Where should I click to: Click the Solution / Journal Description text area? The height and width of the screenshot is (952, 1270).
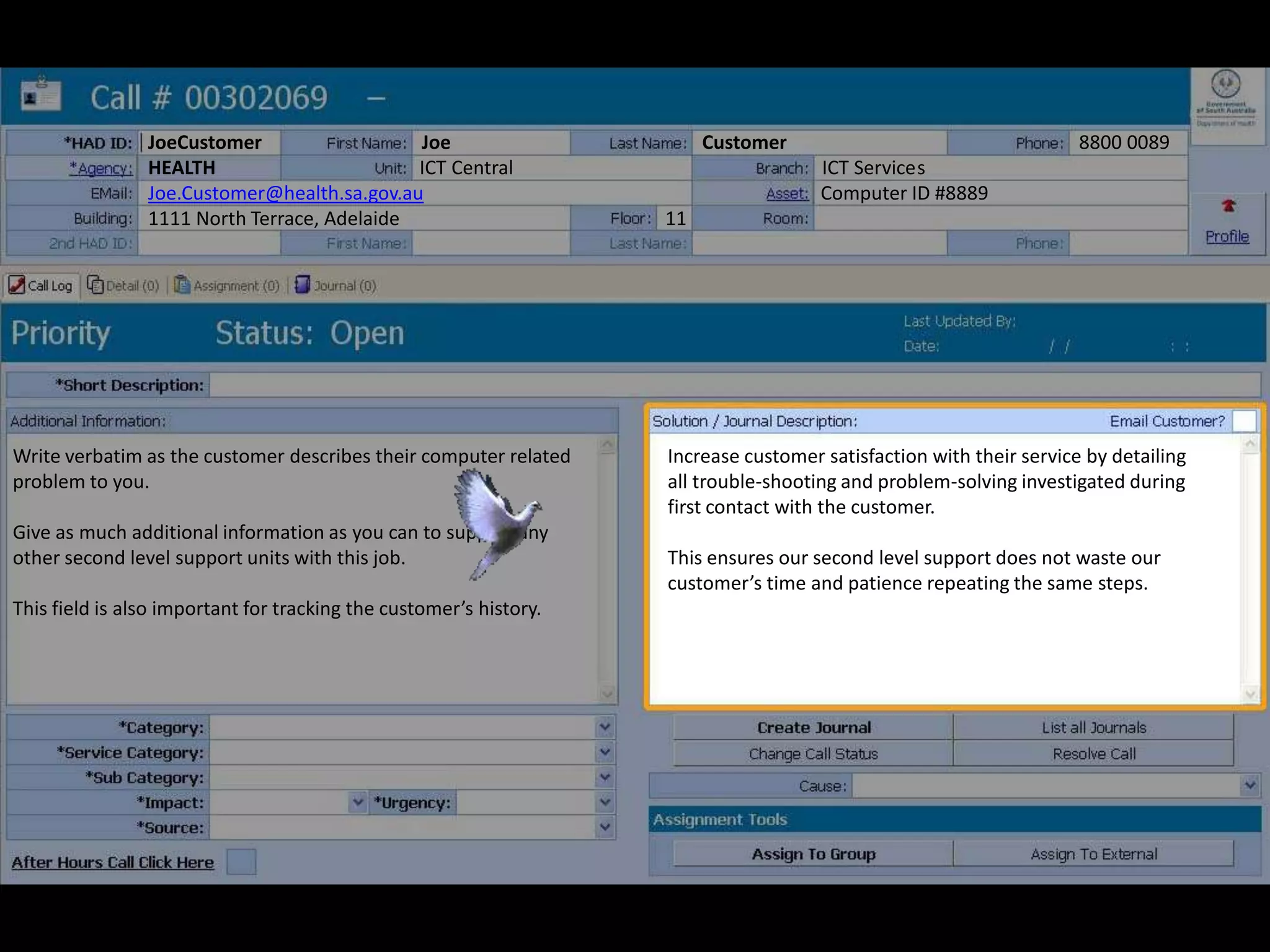(x=945, y=568)
